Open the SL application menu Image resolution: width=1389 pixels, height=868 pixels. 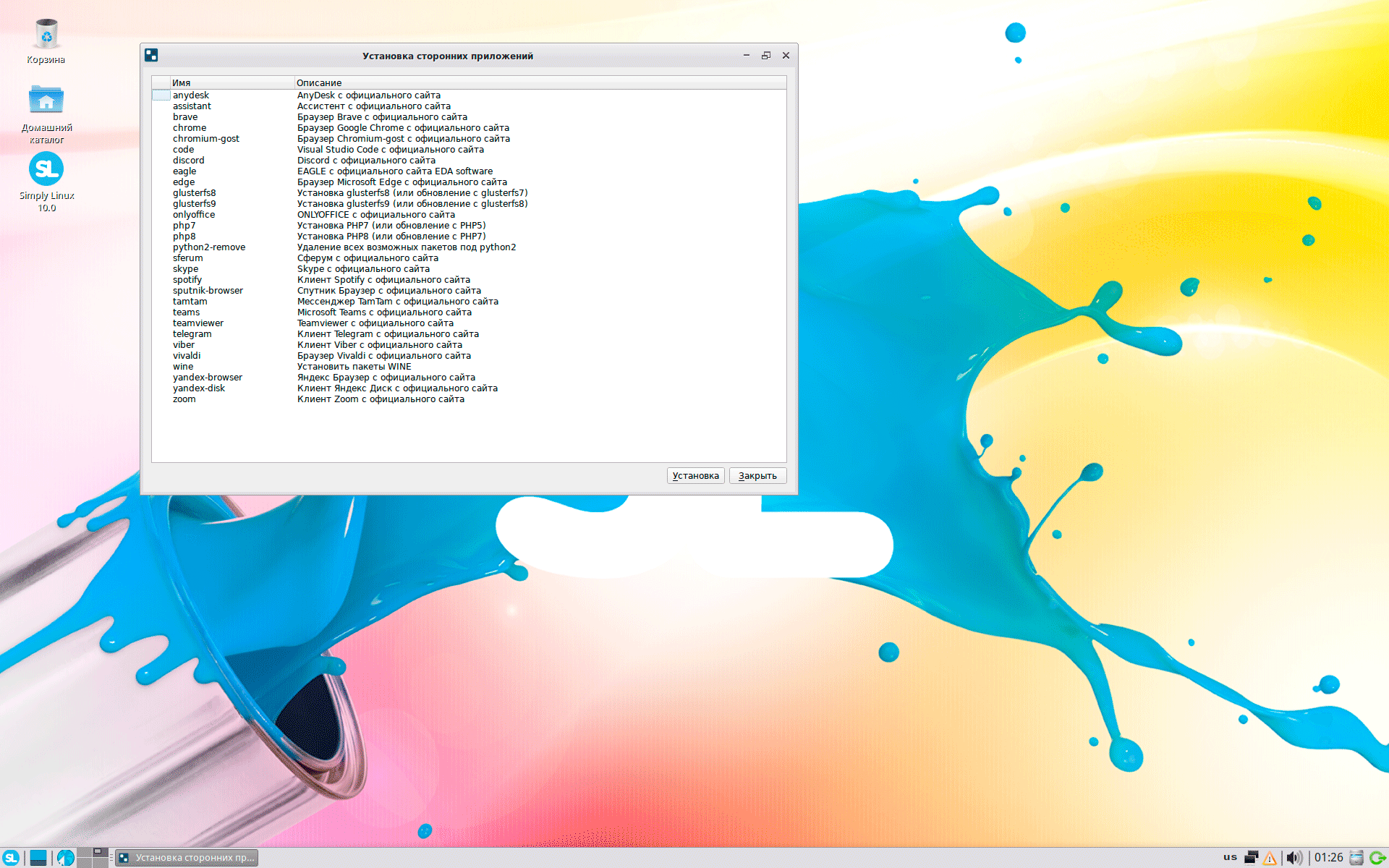tap(11, 857)
